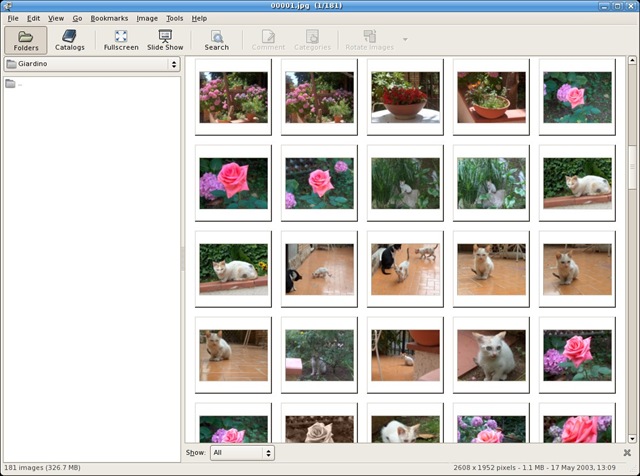The width and height of the screenshot is (640, 476).
Task: Open the Tools menu
Action: click(x=174, y=18)
